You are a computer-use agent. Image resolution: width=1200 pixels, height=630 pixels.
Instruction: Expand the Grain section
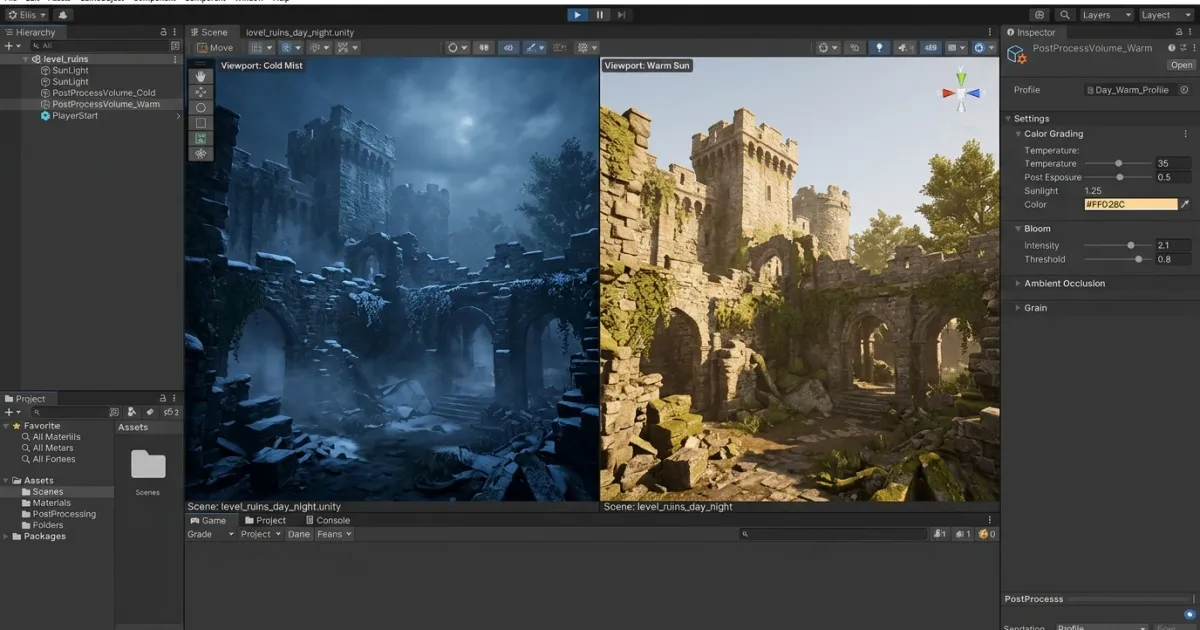click(x=1018, y=308)
